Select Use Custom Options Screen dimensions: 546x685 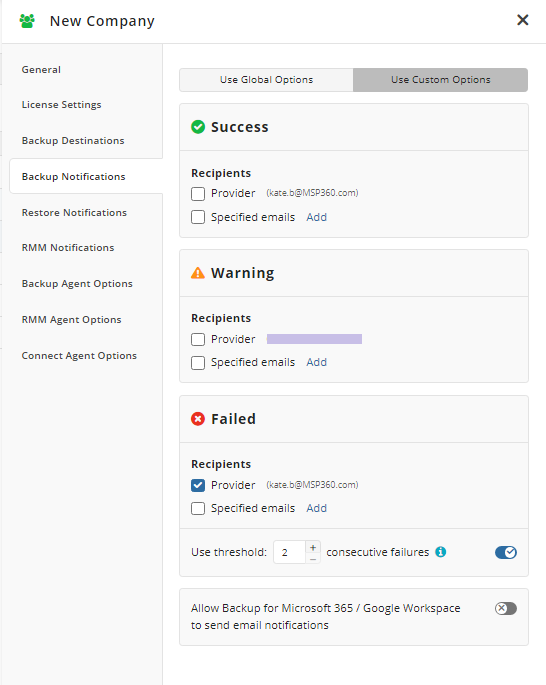point(440,80)
